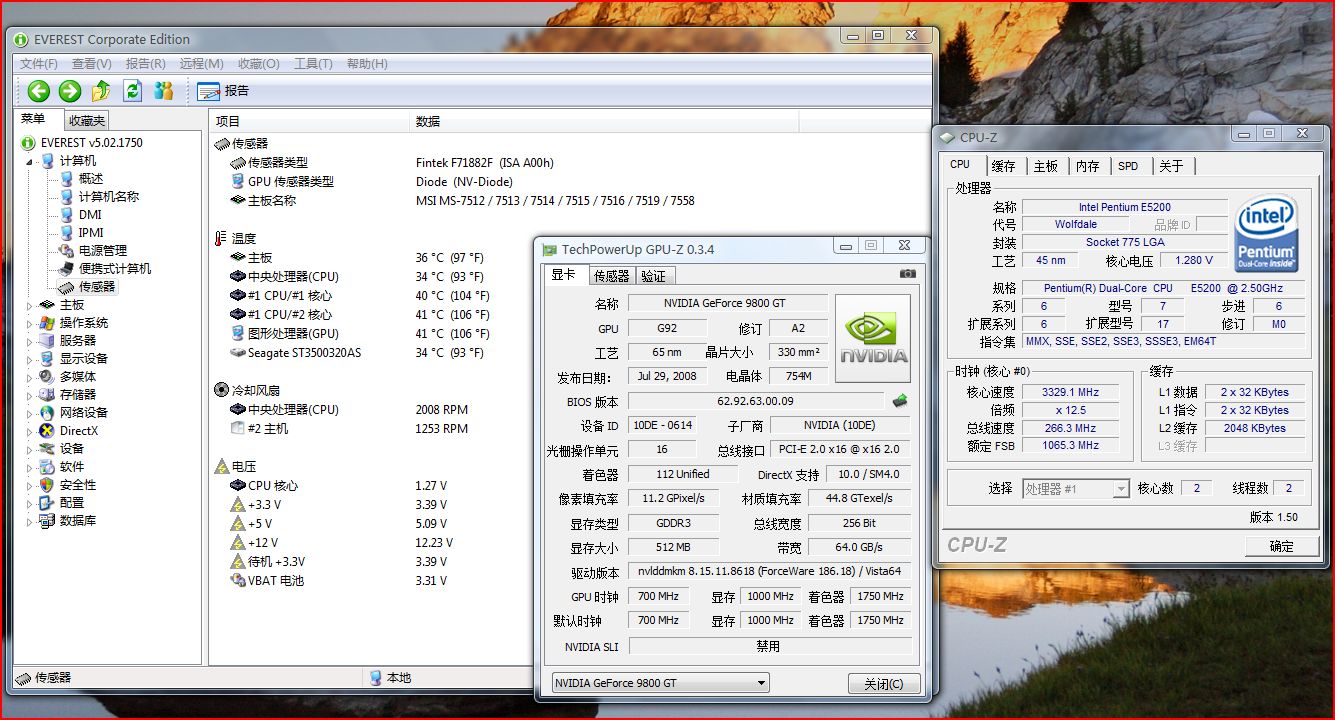Click the 数据 column header

605,121
